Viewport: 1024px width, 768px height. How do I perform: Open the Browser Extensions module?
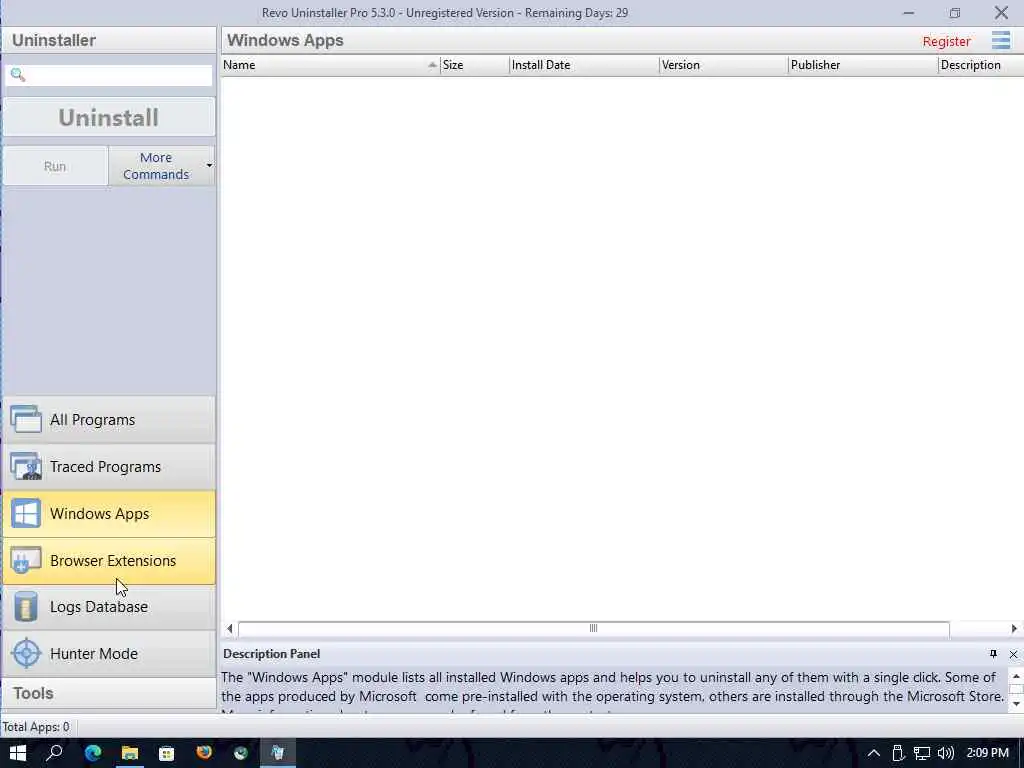tap(108, 560)
